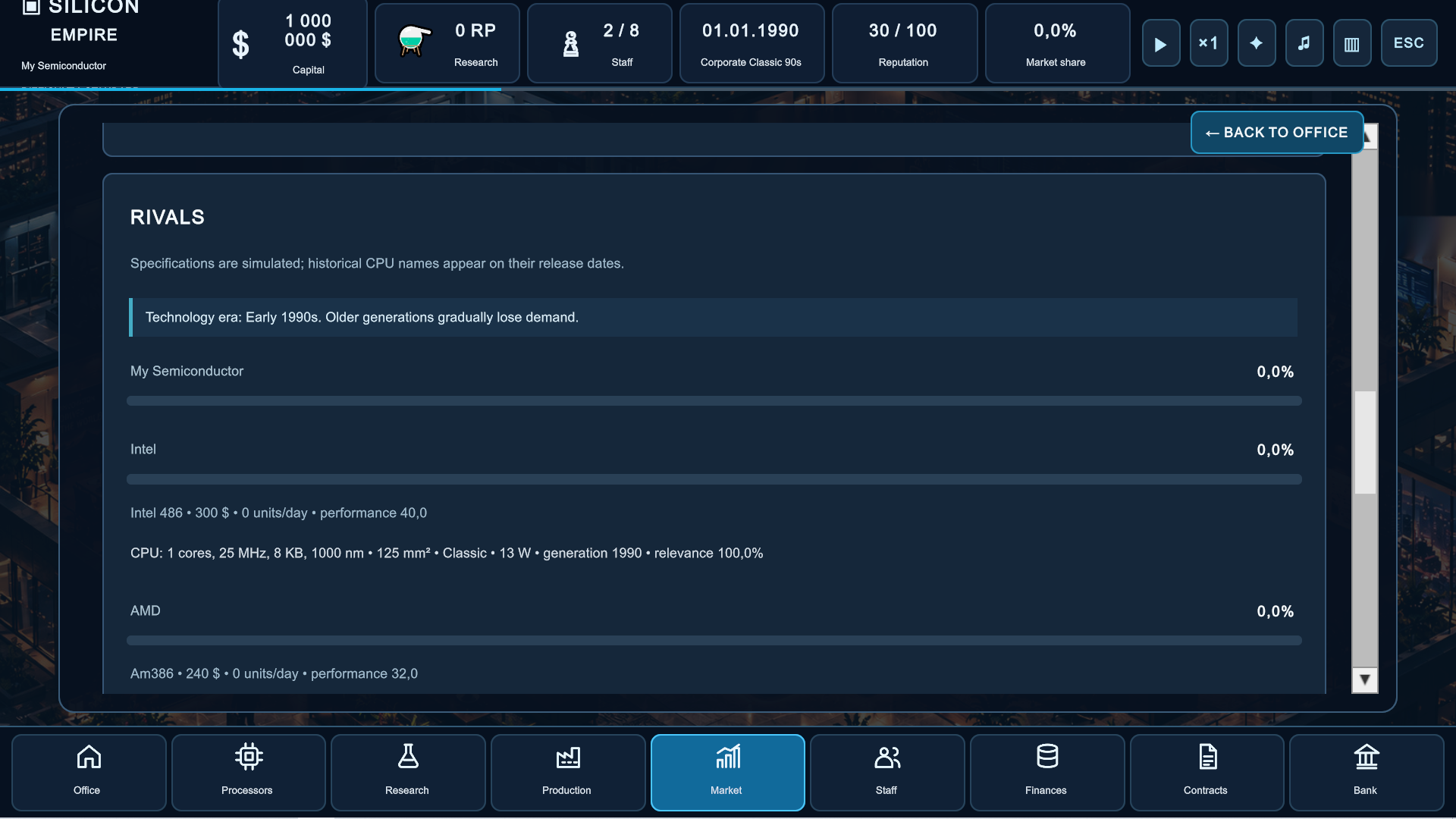The image size is (1456, 819).
Task: Click the sparkle star icon button
Action: (x=1257, y=43)
